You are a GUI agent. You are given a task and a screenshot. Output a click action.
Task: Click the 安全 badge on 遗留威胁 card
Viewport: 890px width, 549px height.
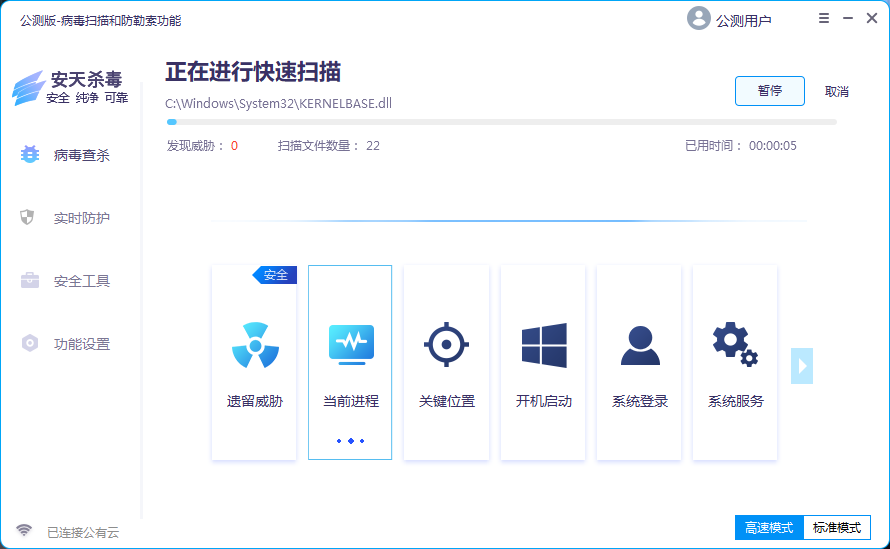pyautogui.click(x=275, y=275)
